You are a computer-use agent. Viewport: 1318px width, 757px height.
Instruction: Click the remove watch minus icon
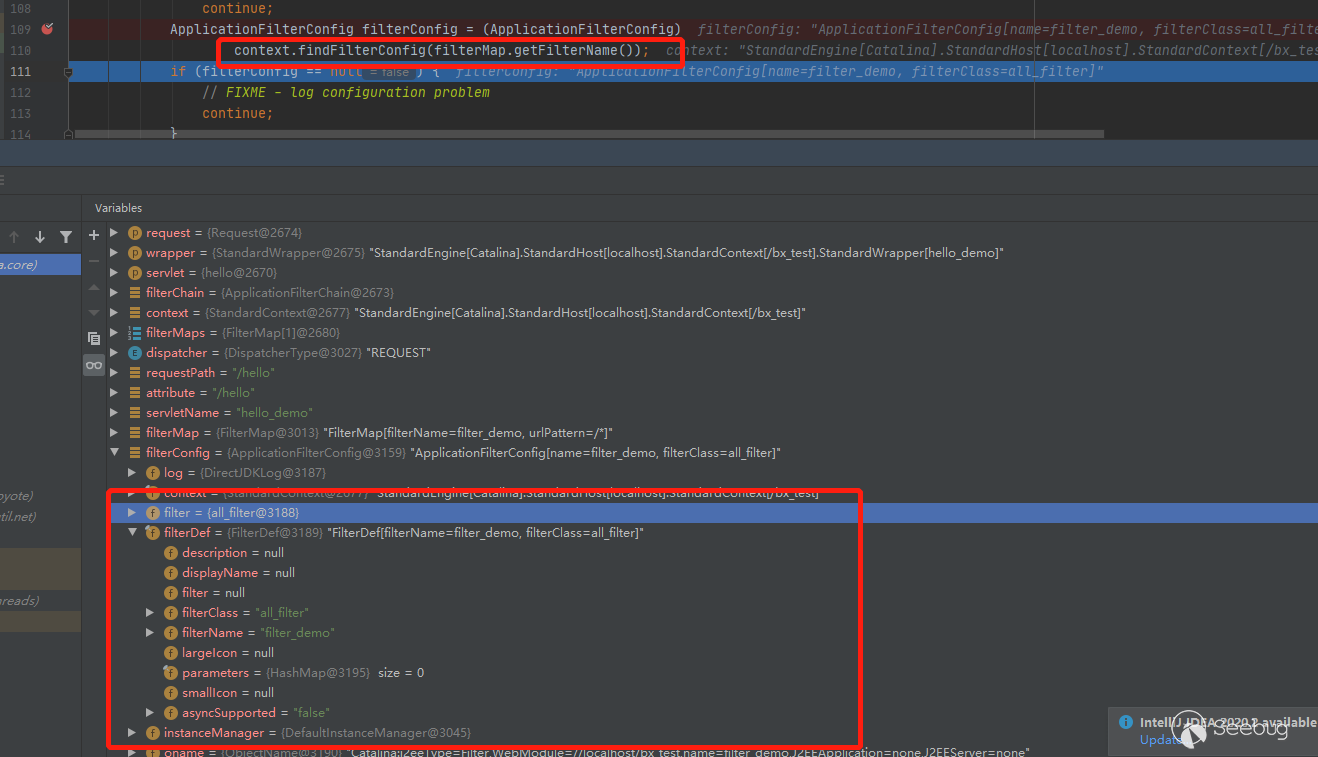(94, 260)
